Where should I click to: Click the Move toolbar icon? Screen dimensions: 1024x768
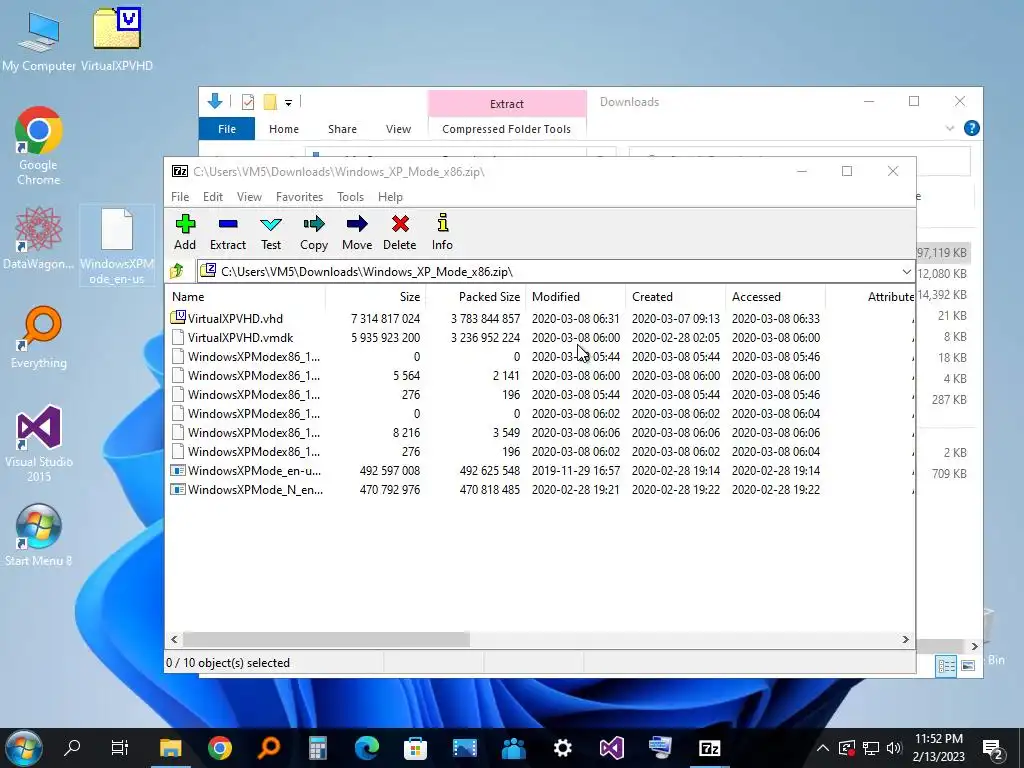tap(357, 232)
